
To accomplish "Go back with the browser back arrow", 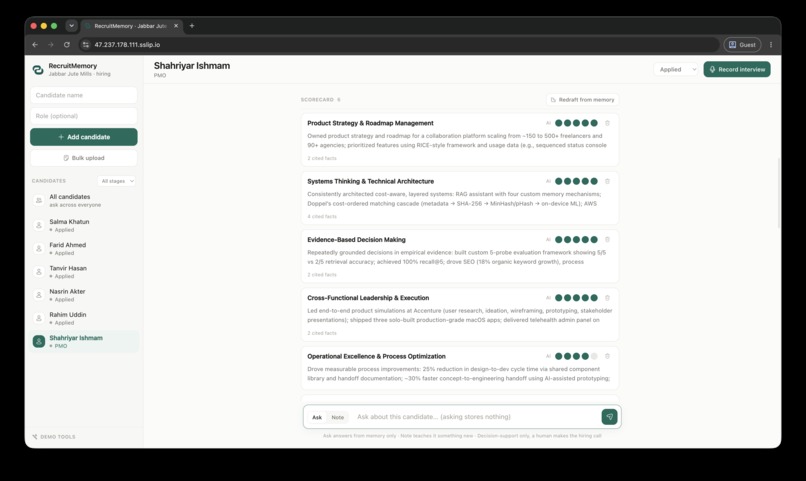I will point(35,45).
